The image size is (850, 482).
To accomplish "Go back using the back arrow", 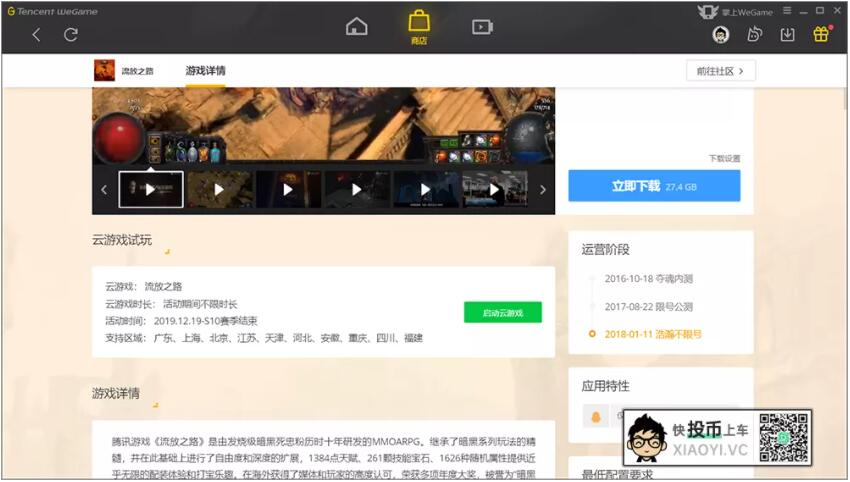I will click(x=36, y=35).
